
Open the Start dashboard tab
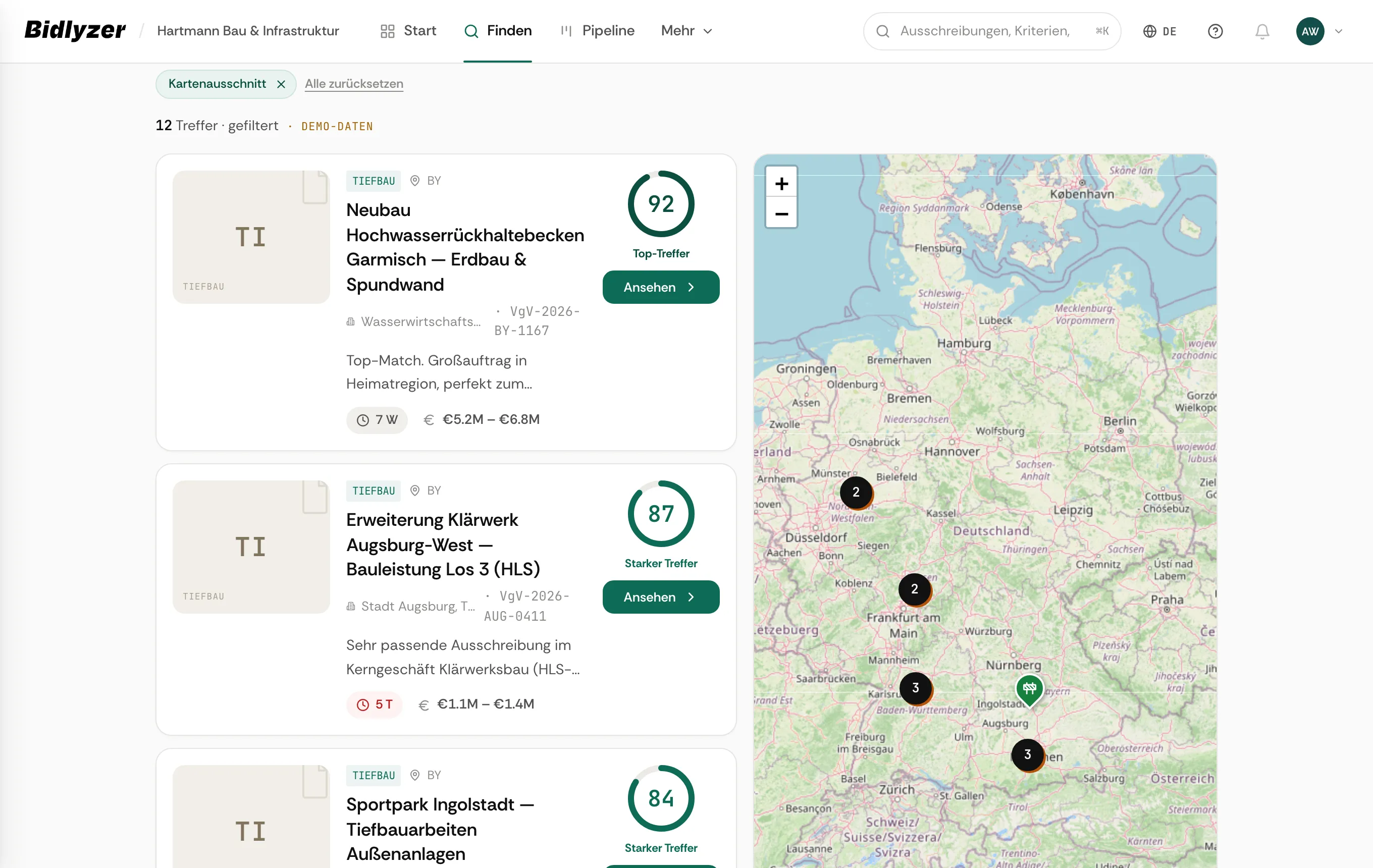[x=408, y=31]
